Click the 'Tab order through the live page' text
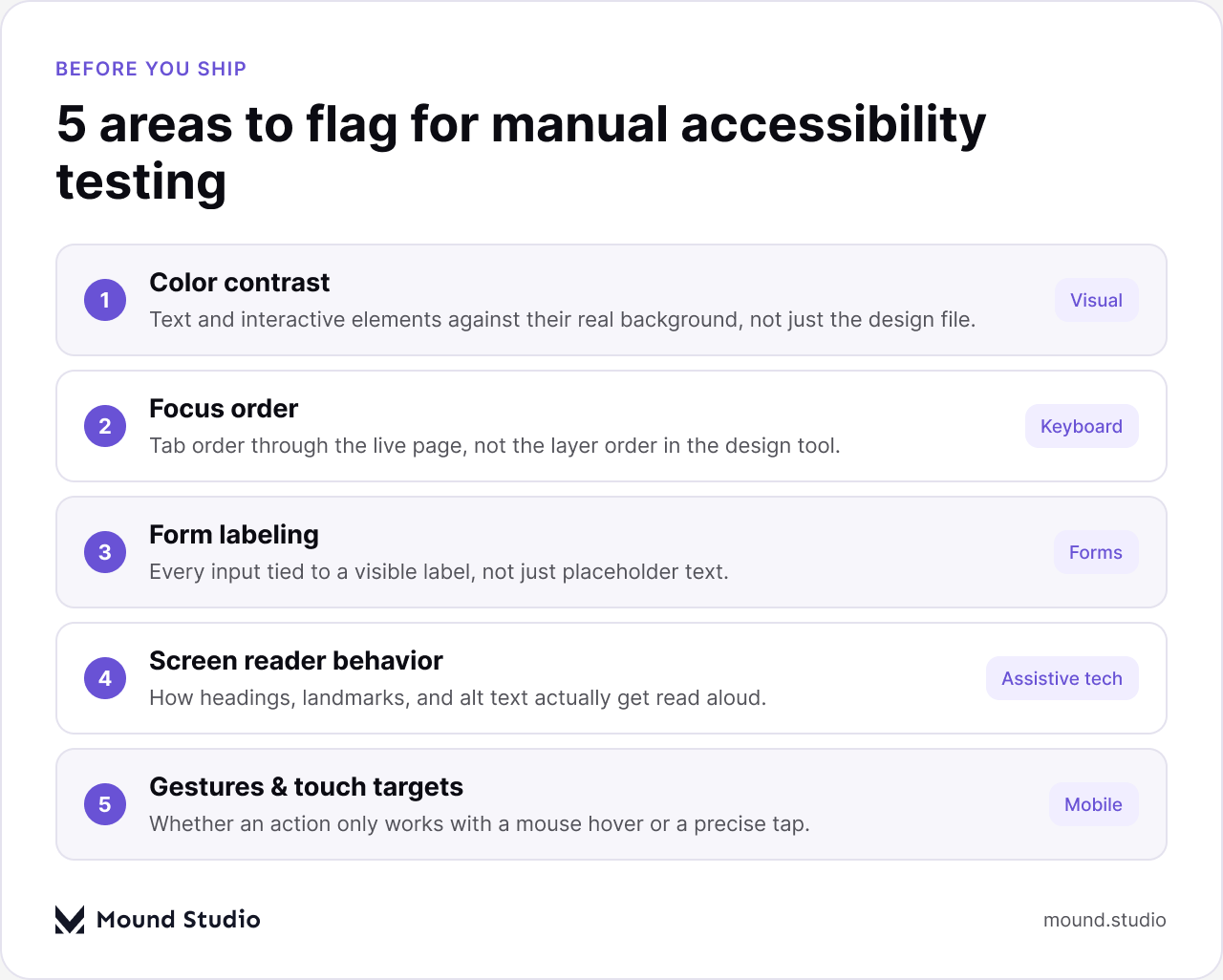Image resolution: width=1223 pixels, height=980 pixels. pyautogui.click(x=495, y=445)
